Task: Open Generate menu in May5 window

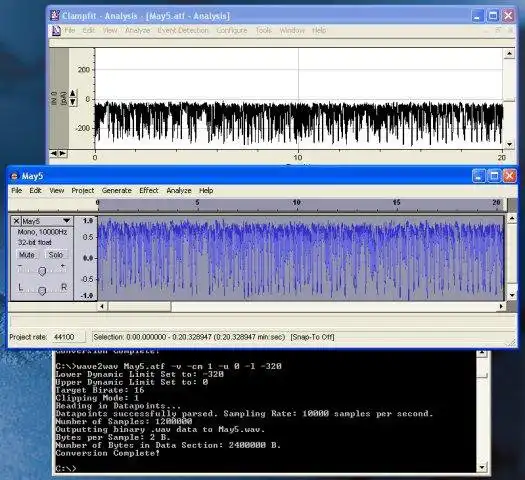Action: (117, 190)
